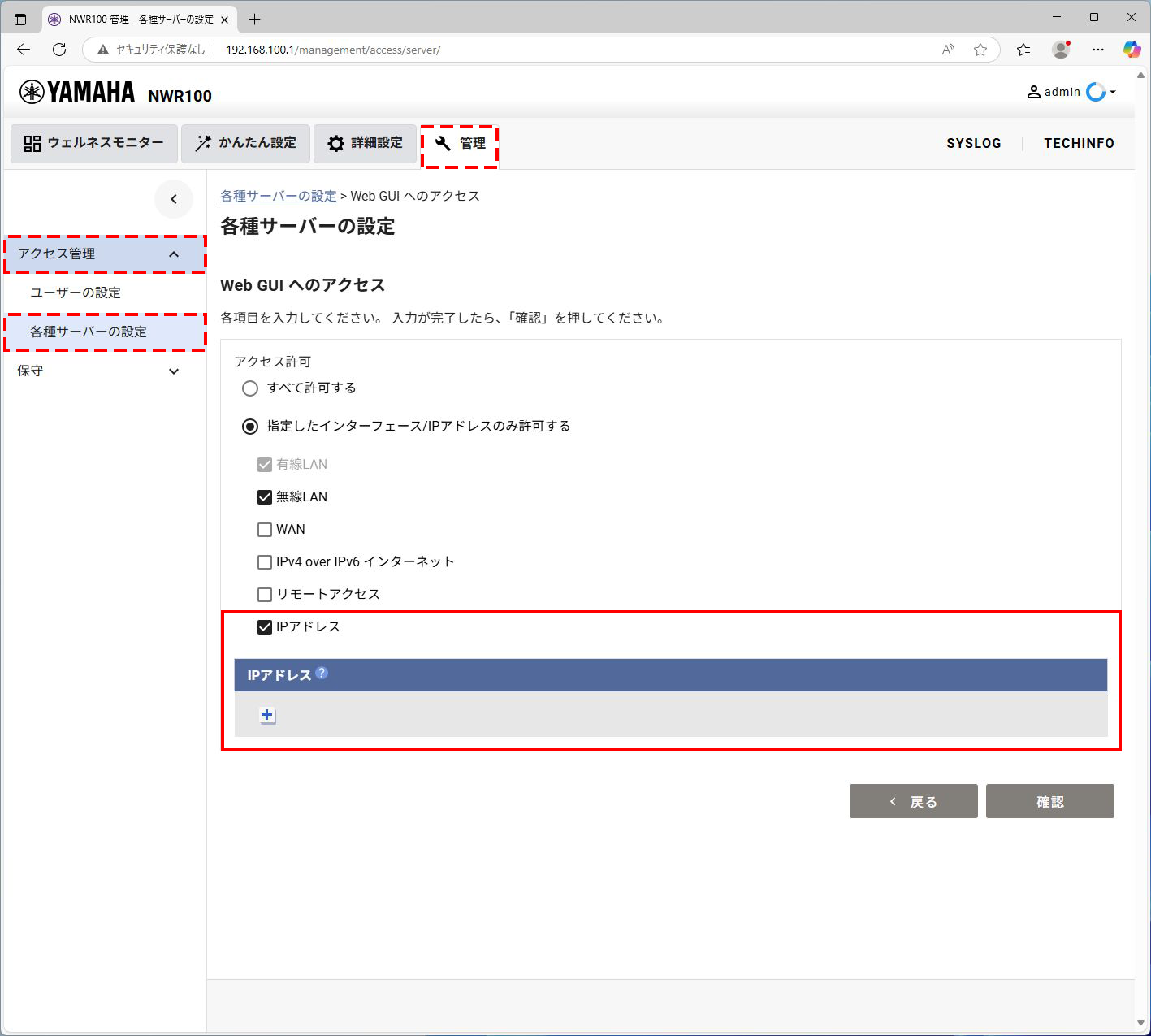Collapse the sidebar with the left chevron
The width and height of the screenshot is (1151, 1036).
coord(174,199)
